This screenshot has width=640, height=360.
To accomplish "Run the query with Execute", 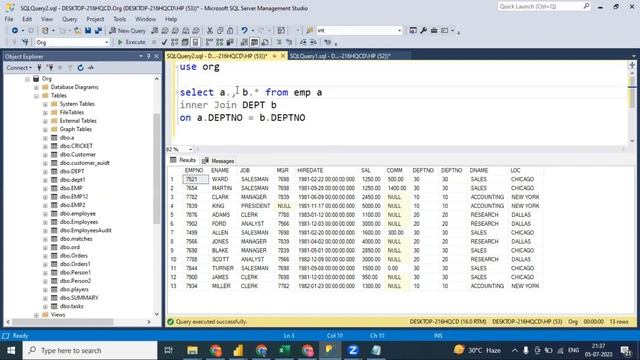I will (131, 42).
